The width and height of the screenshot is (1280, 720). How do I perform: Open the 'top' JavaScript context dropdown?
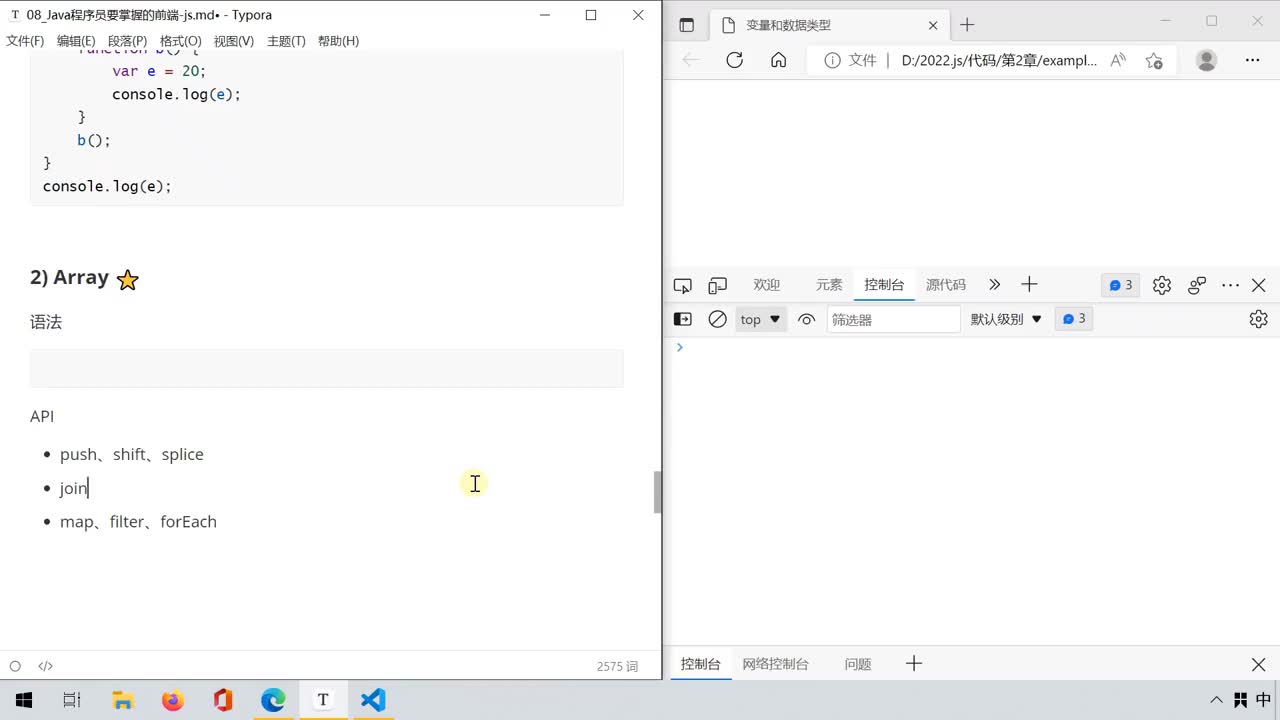coord(761,319)
